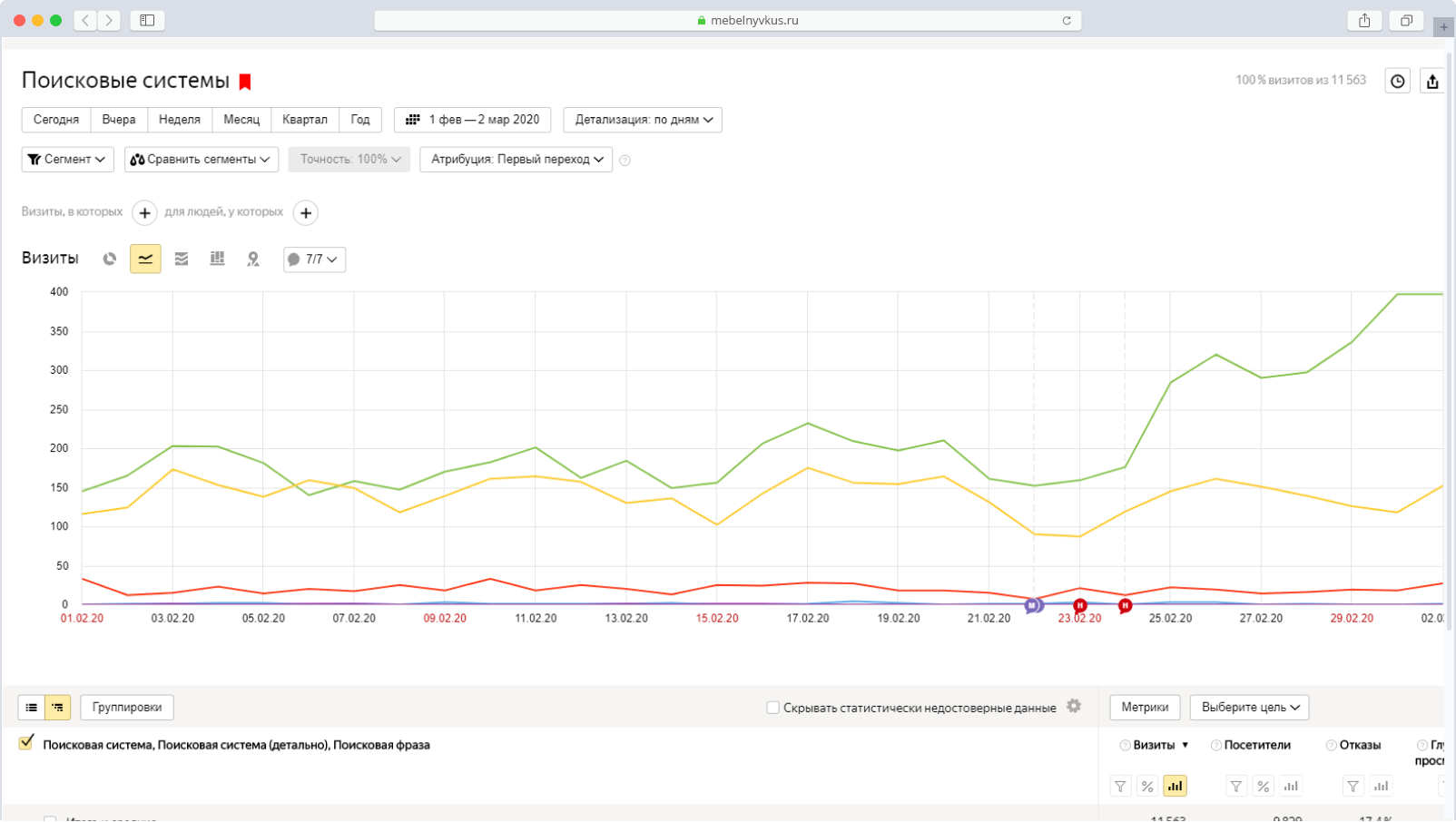Image resolution: width=1456 pixels, height=822 pixels.
Task: Switch to the stacked area chart
Action: click(182, 259)
